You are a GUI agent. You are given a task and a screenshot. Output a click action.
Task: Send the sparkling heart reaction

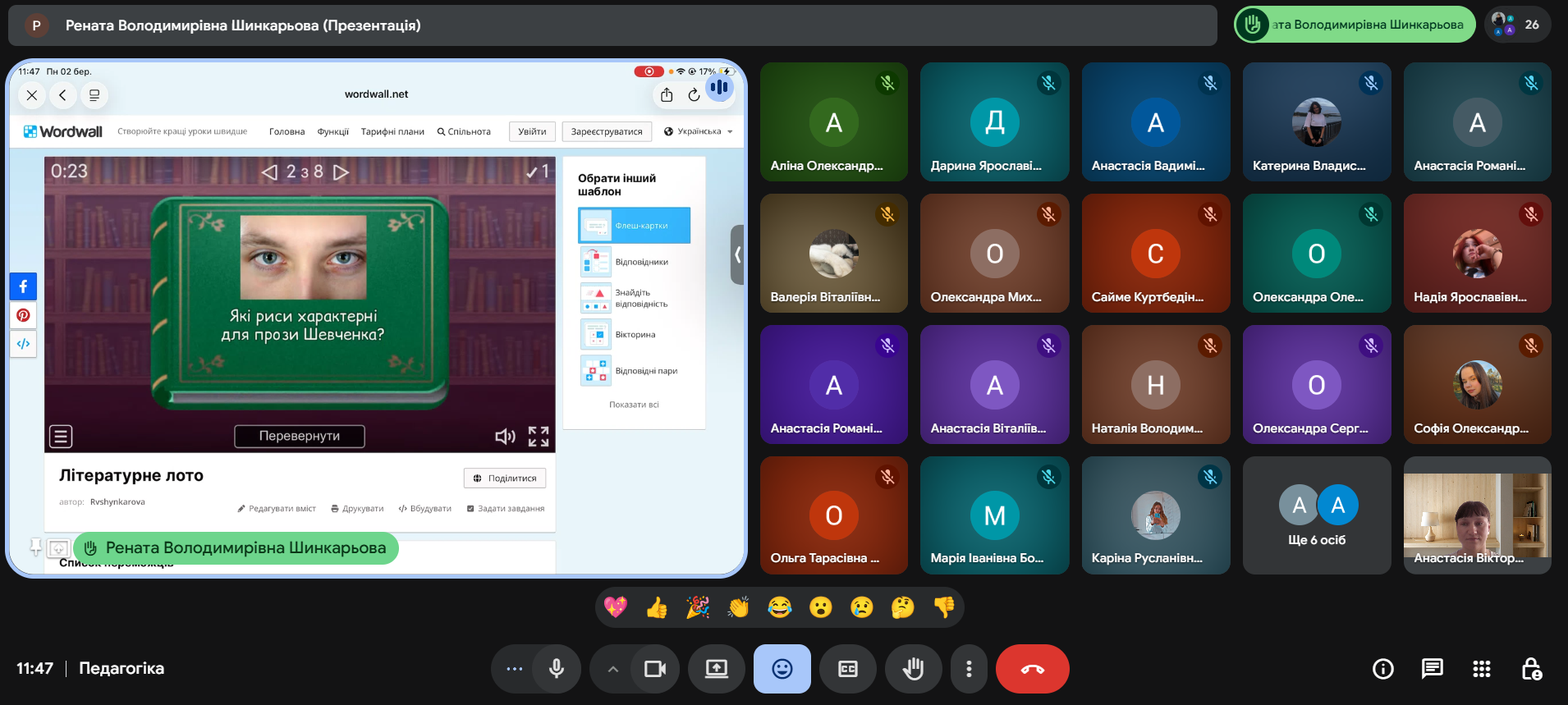616,607
